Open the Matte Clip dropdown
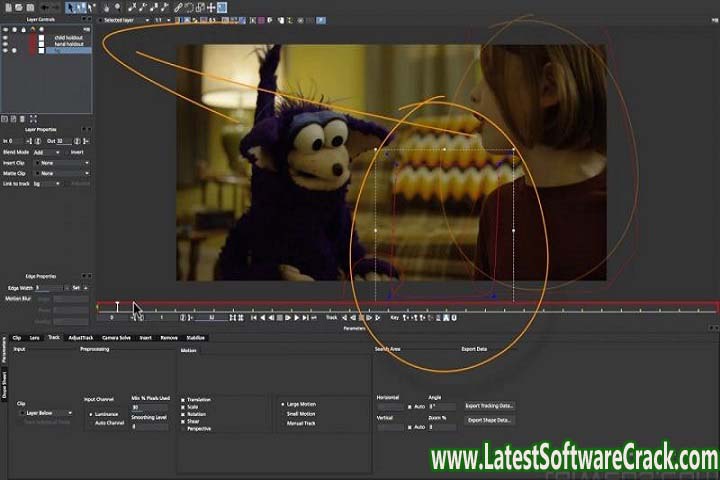The width and height of the screenshot is (720, 480). coord(62,174)
